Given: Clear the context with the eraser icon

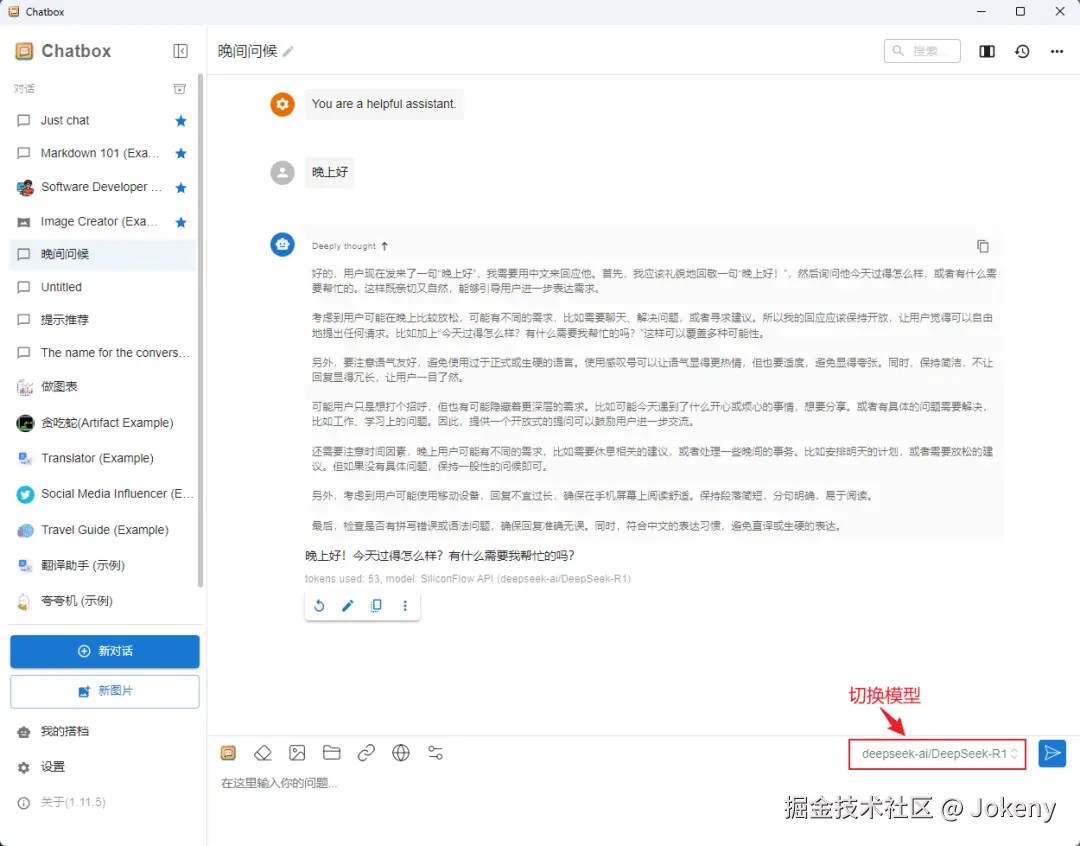Looking at the screenshot, I should coord(262,753).
